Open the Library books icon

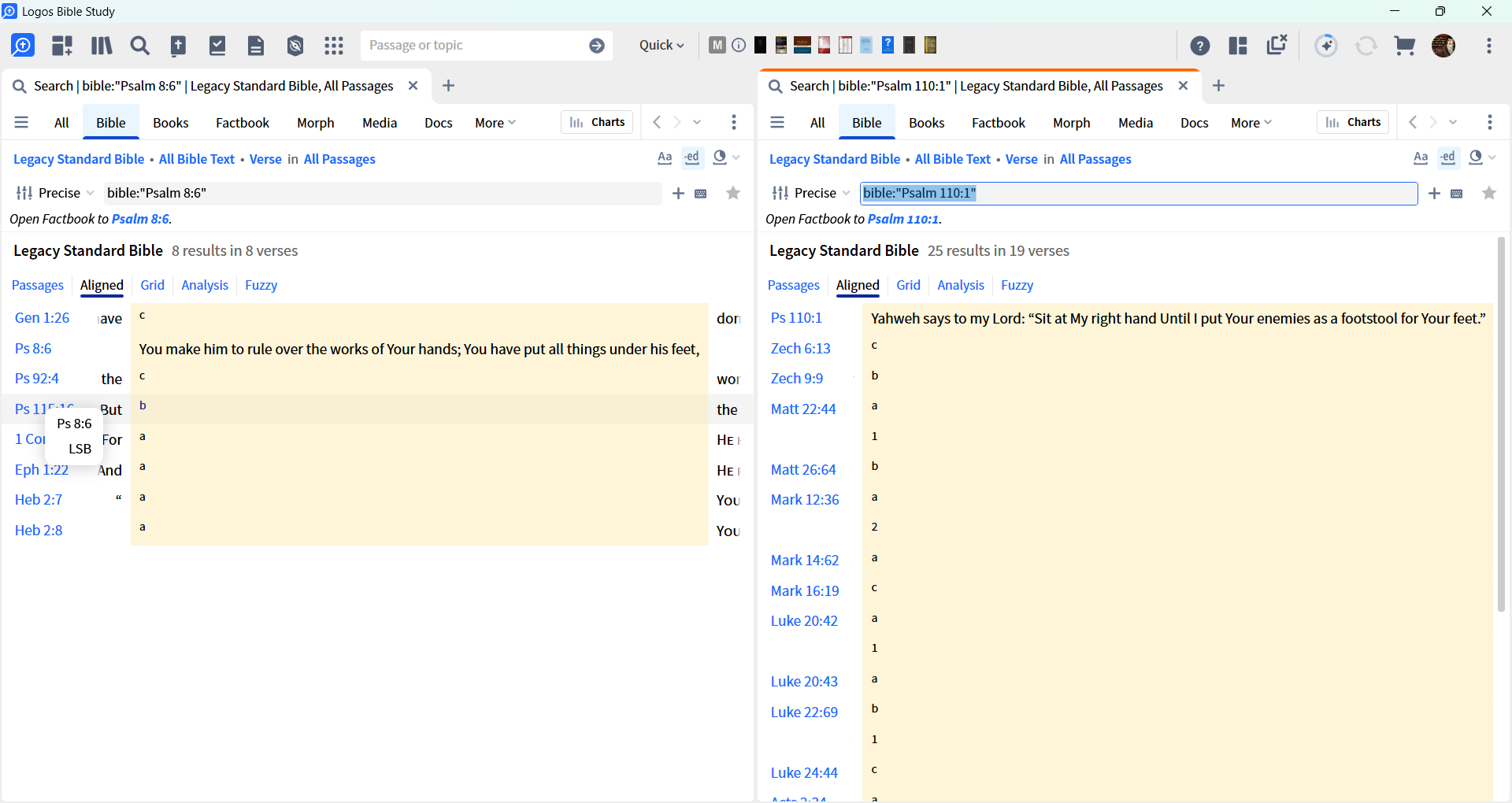[102, 46]
